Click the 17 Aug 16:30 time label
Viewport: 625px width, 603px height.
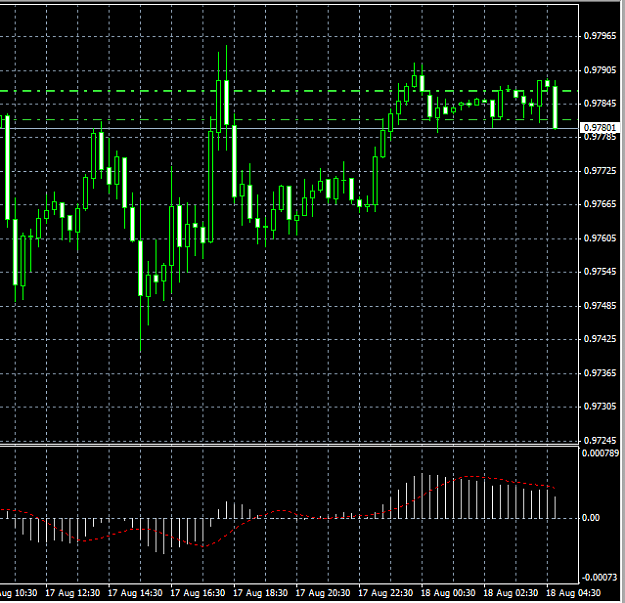198,593
